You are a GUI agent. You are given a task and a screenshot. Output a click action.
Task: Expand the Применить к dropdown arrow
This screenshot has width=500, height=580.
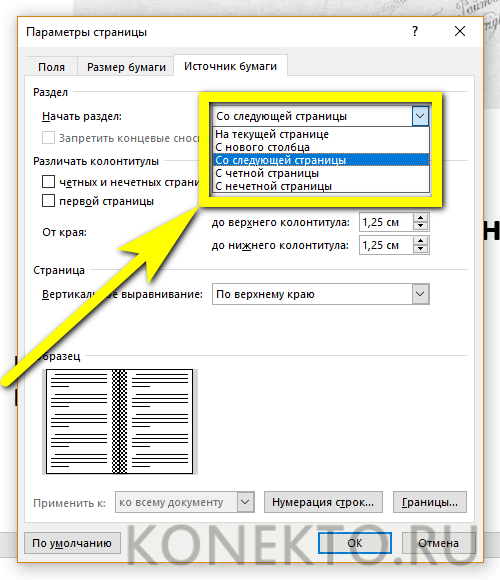[x=246, y=502]
